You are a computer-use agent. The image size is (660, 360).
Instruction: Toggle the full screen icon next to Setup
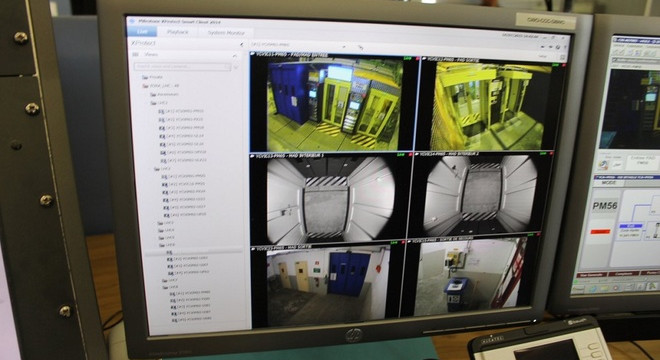pos(562,58)
